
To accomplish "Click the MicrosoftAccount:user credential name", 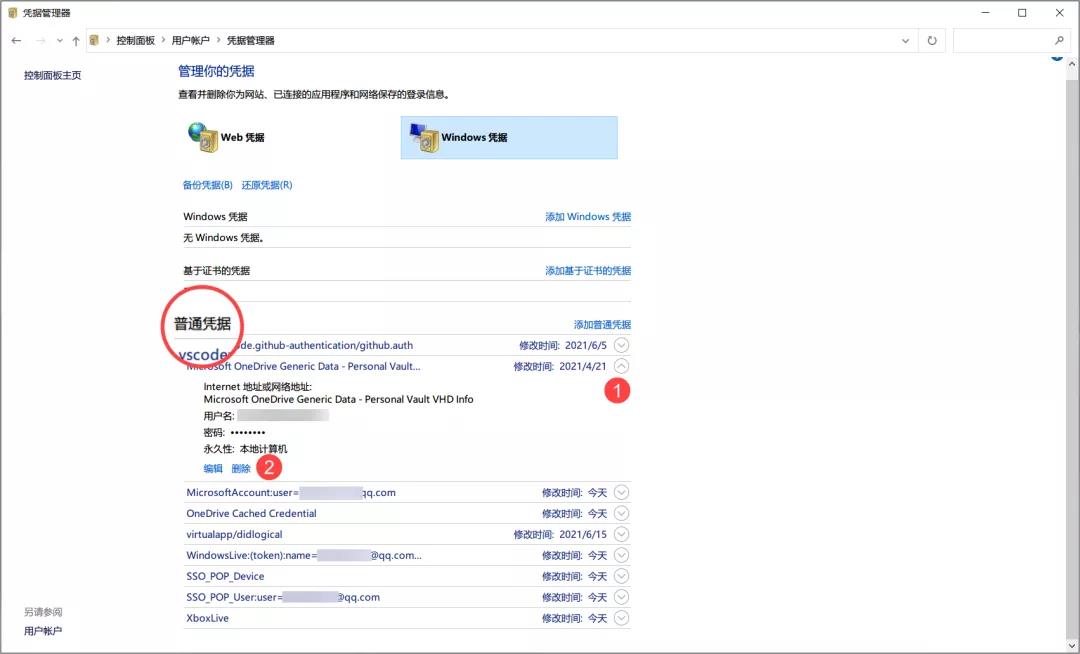I will (291, 492).
